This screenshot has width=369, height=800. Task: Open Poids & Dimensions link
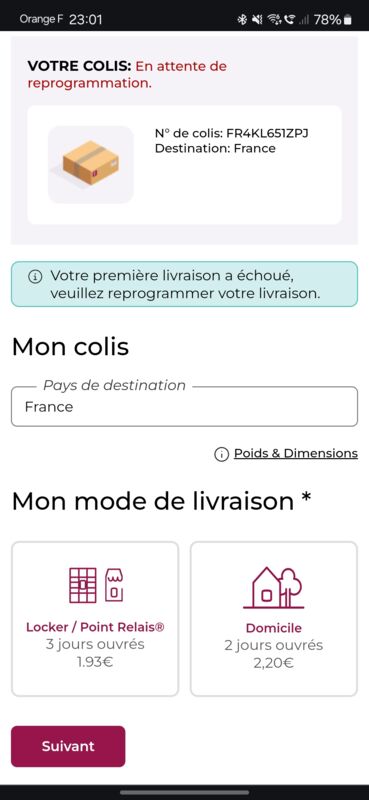click(296, 453)
